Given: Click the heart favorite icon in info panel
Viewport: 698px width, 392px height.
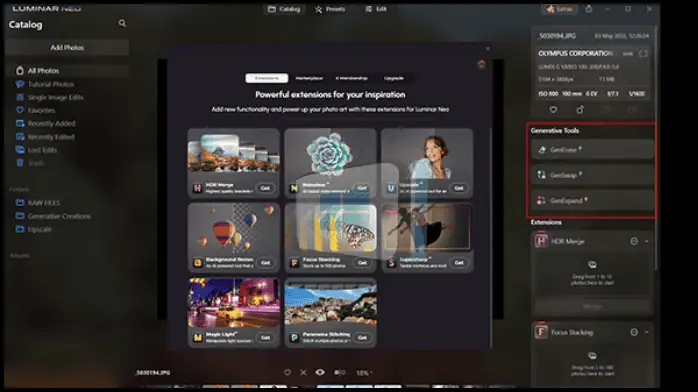Looking at the screenshot, I should tap(553, 109).
